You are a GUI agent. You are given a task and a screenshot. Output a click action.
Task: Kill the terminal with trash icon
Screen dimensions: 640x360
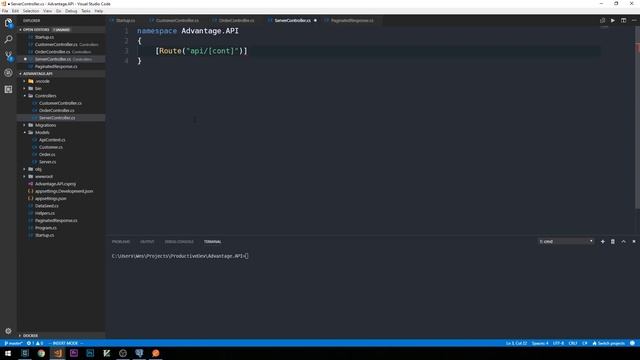pyautogui.click(x=613, y=242)
